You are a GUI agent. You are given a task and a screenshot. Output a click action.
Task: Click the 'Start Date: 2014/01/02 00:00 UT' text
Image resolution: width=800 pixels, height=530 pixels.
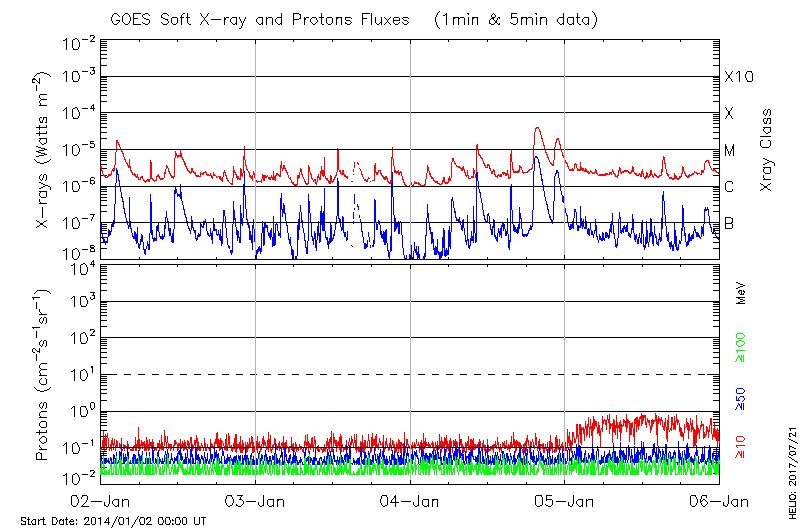(113, 521)
